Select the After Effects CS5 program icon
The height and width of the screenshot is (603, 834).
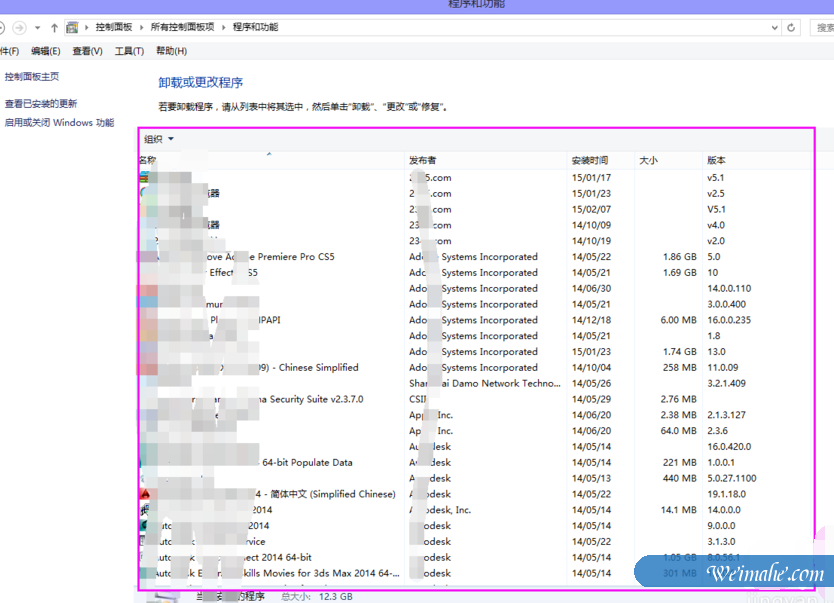[144, 272]
